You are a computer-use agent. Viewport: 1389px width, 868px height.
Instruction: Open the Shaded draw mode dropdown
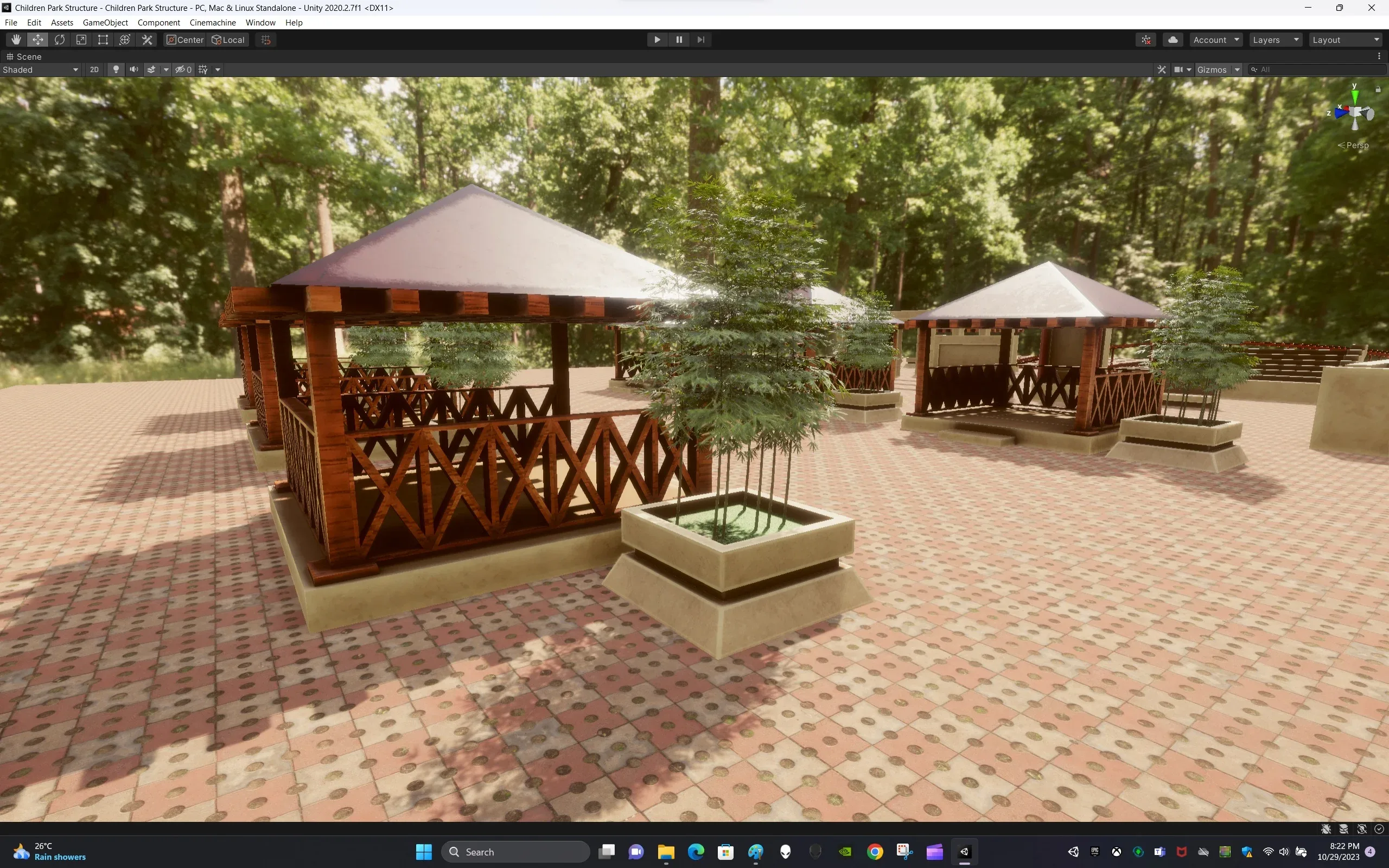[x=40, y=69]
